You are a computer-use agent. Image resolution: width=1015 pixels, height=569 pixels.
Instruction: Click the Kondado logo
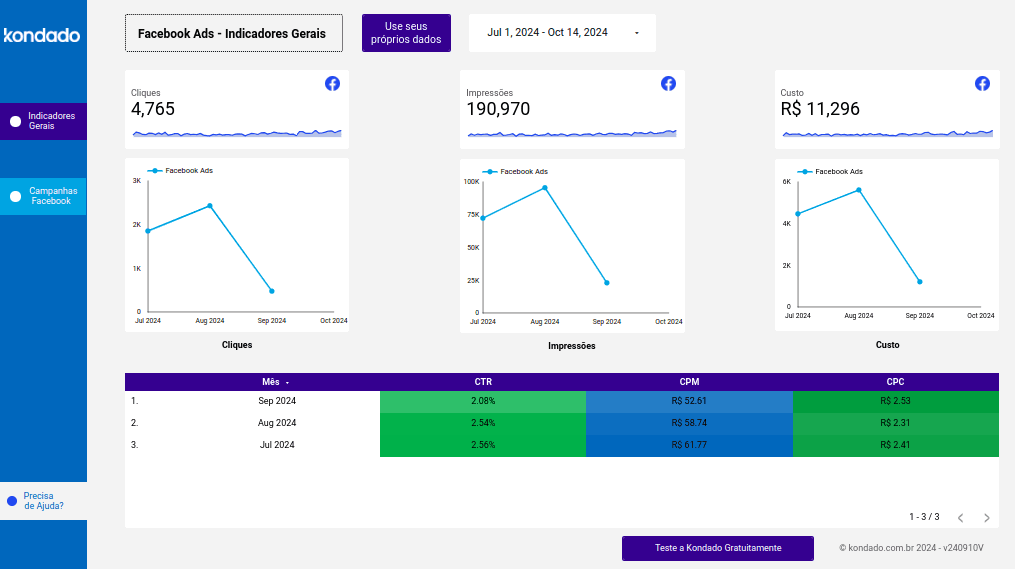42,36
